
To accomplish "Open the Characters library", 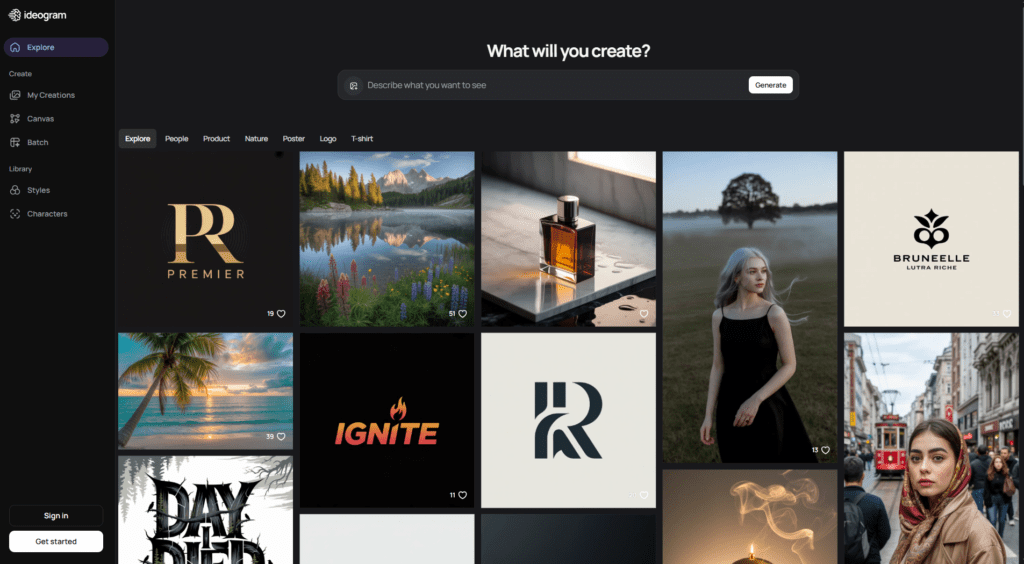I will [x=56, y=214].
